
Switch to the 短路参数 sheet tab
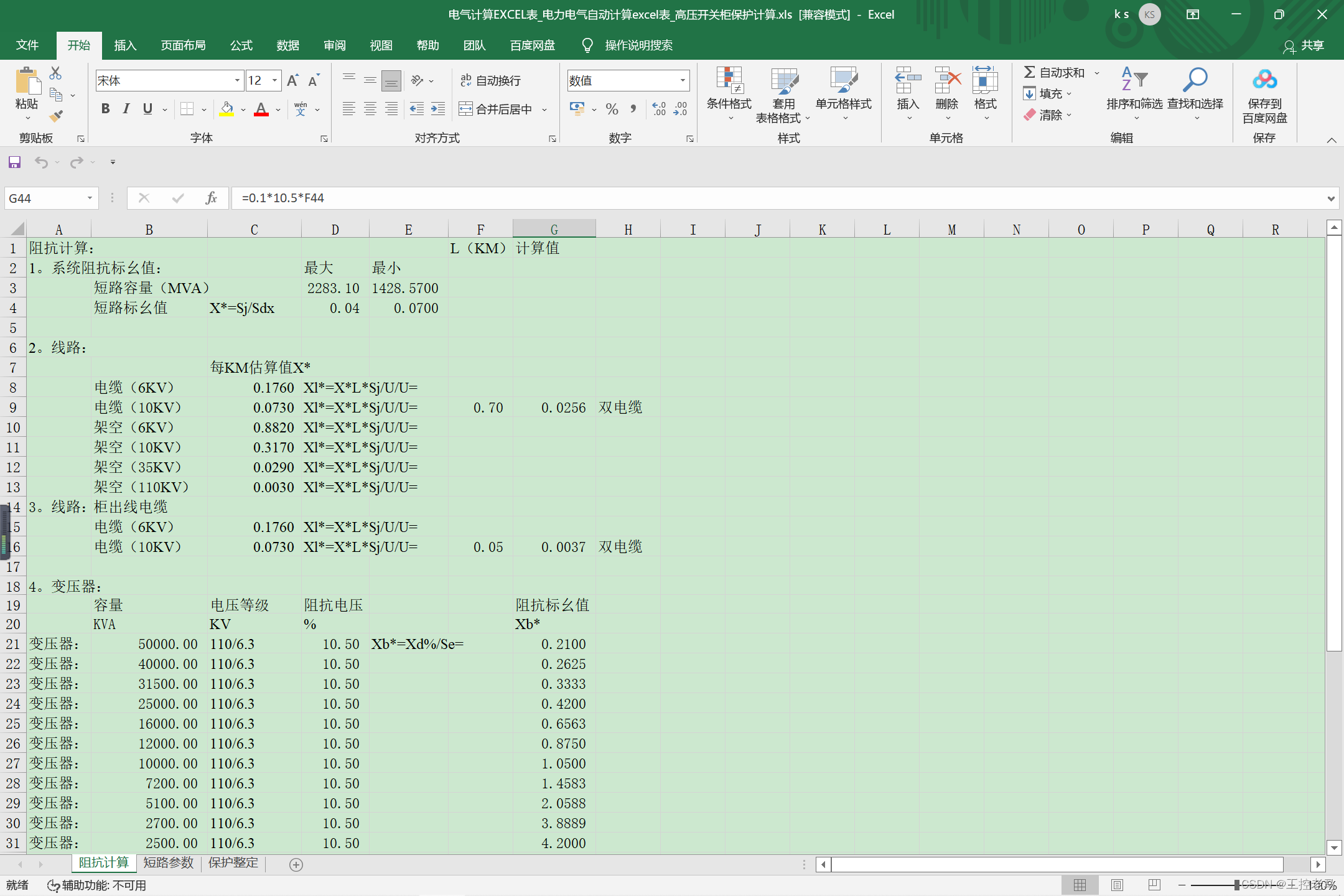(168, 862)
